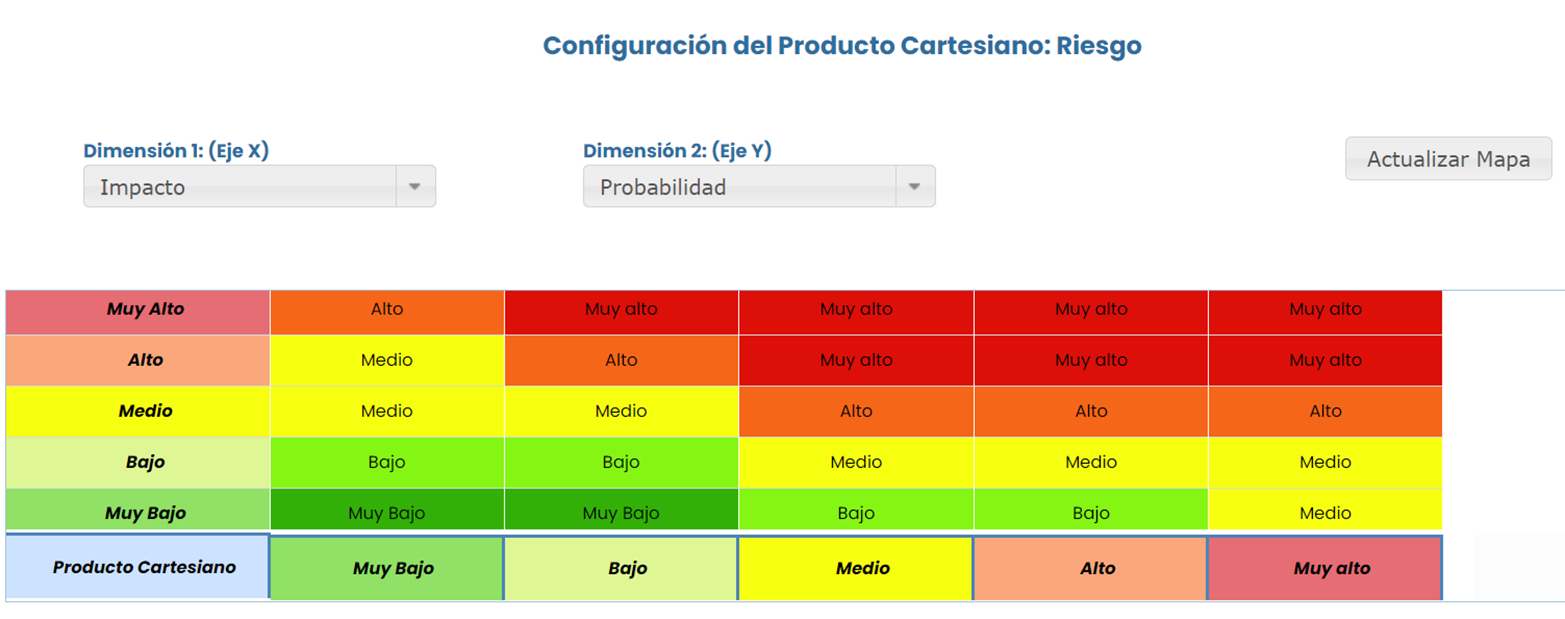Click the Bajo column header at bottom
The height and width of the screenshot is (619, 1565).
[x=621, y=568]
